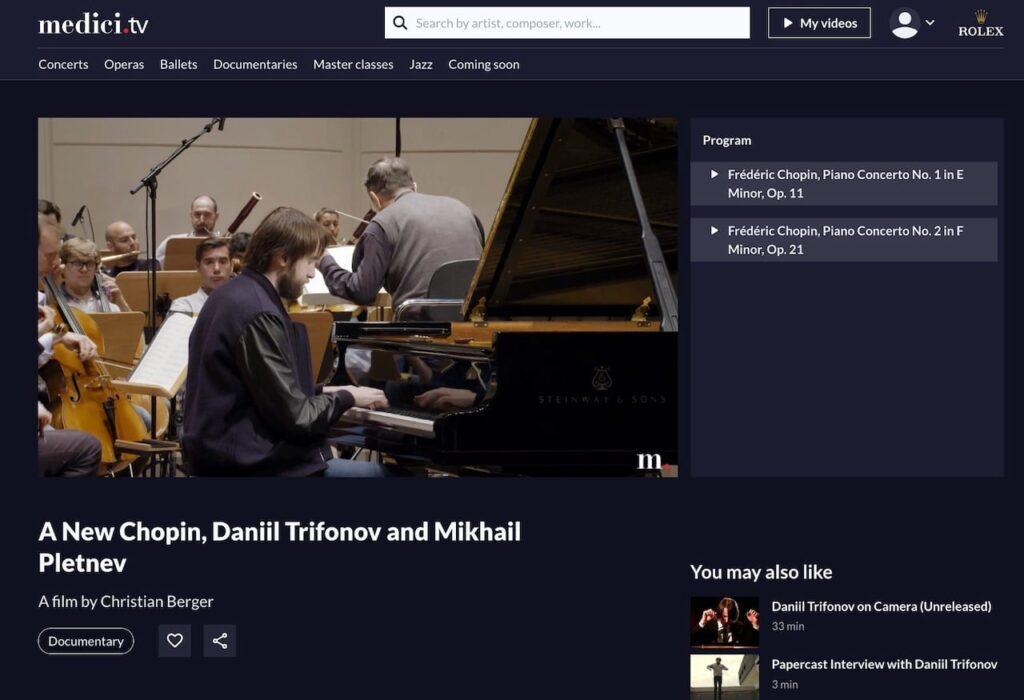Play Piano Concerto No. 2 in F Minor
This screenshot has height=700, width=1024.
coord(844,240)
